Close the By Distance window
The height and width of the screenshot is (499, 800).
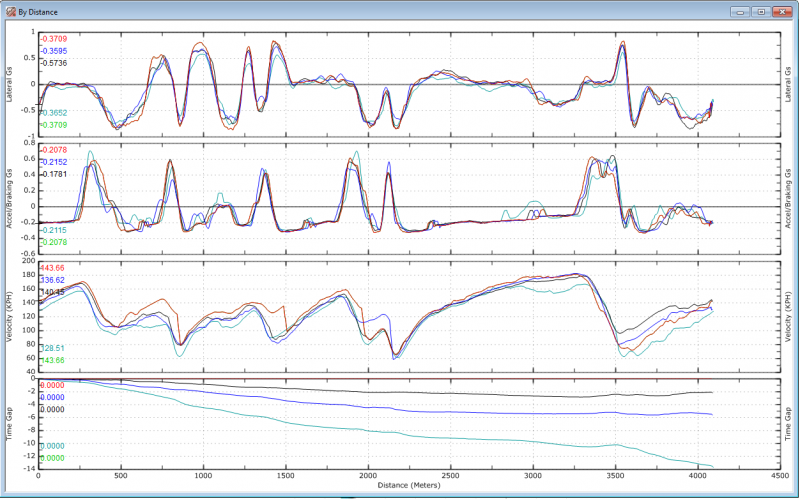pyautogui.click(x=782, y=11)
